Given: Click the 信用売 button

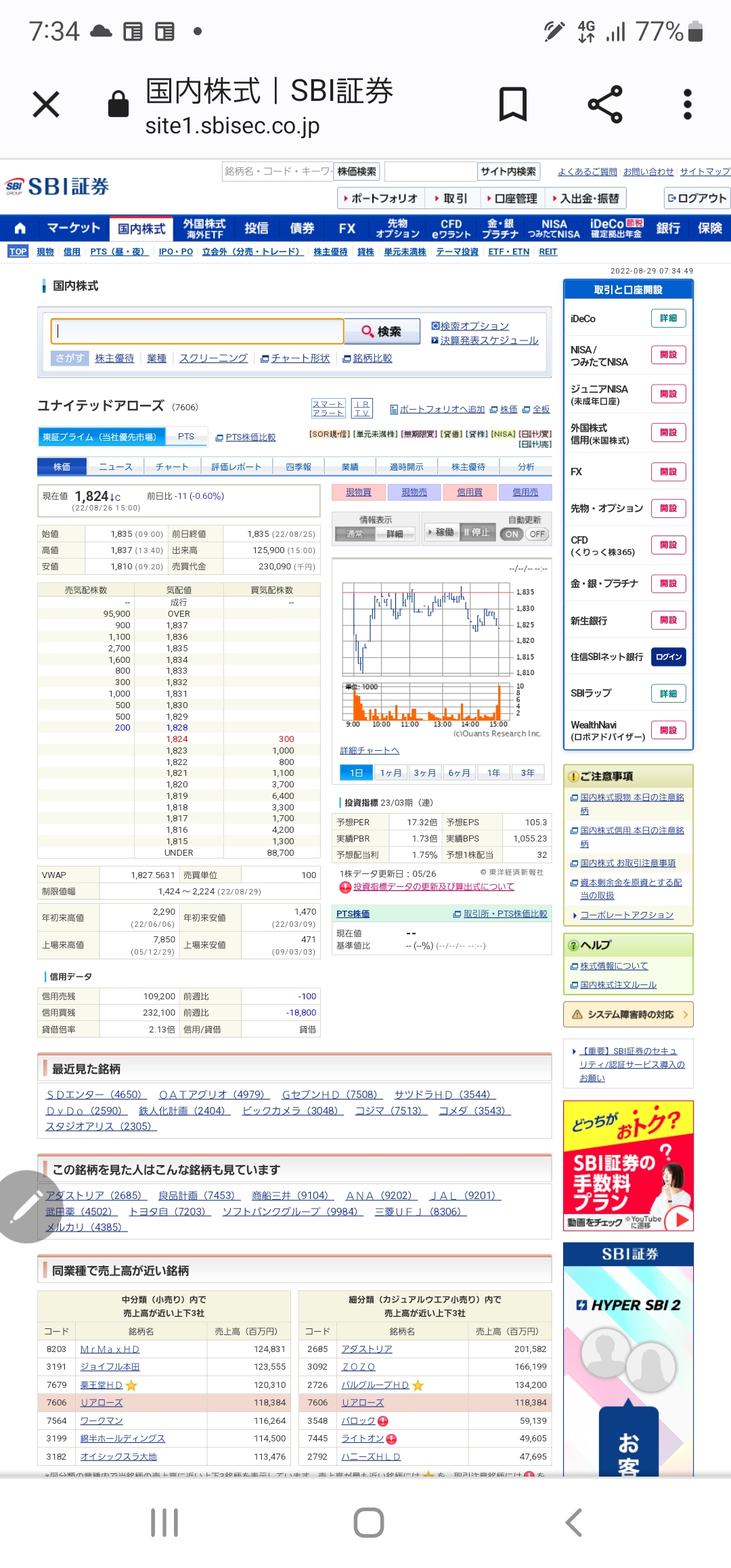Looking at the screenshot, I should coord(525,492).
